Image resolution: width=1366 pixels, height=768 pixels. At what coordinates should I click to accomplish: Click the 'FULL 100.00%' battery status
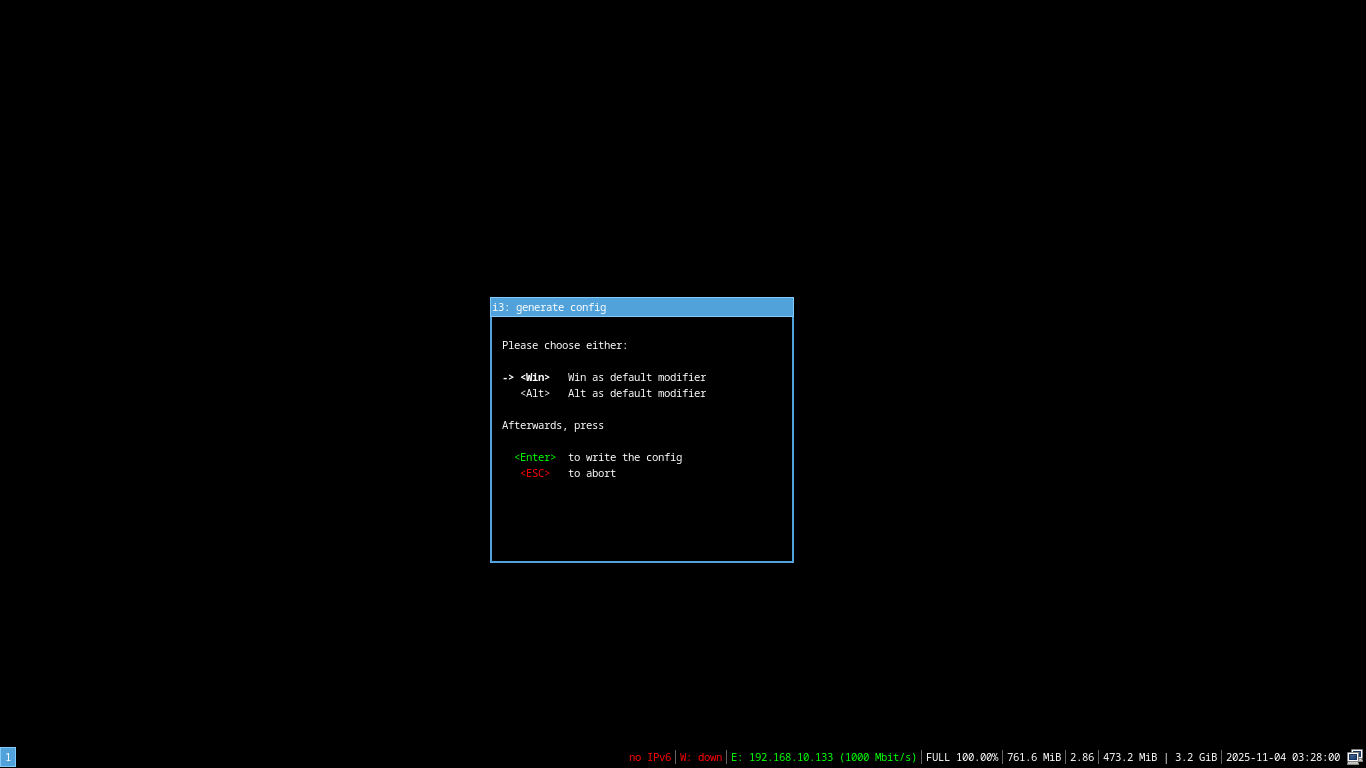(962, 758)
